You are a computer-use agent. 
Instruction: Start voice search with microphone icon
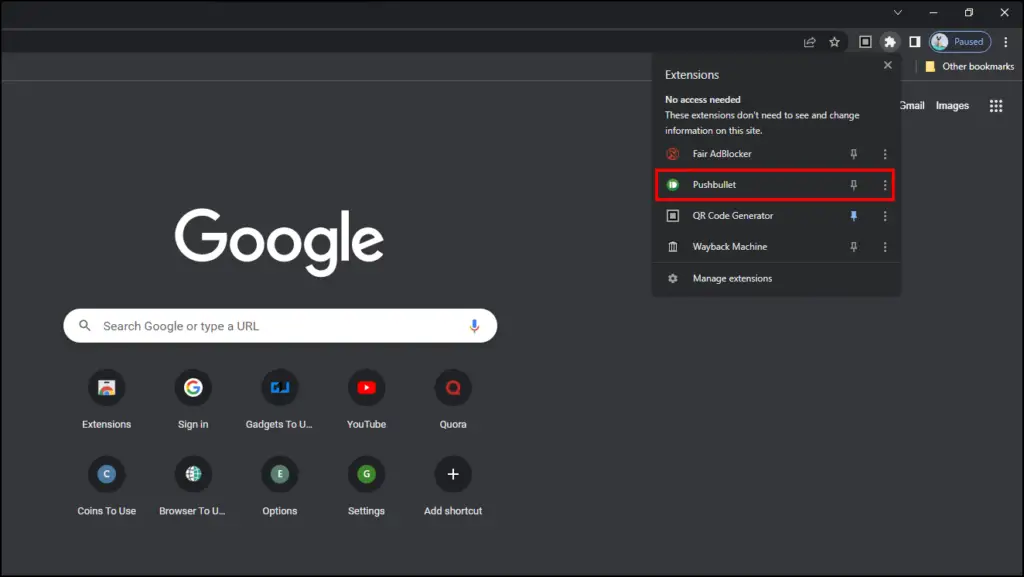tap(474, 326)
